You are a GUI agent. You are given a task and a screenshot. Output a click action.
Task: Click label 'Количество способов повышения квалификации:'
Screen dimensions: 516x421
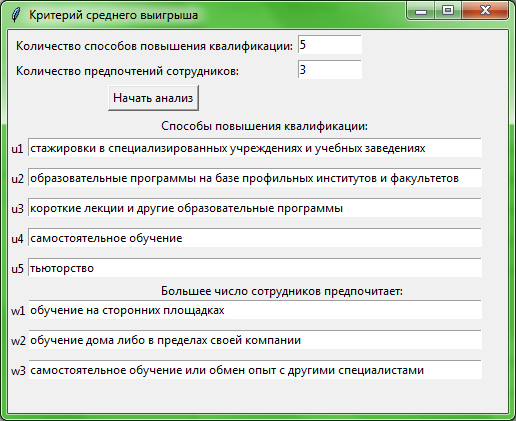click(x=154, y=46)
